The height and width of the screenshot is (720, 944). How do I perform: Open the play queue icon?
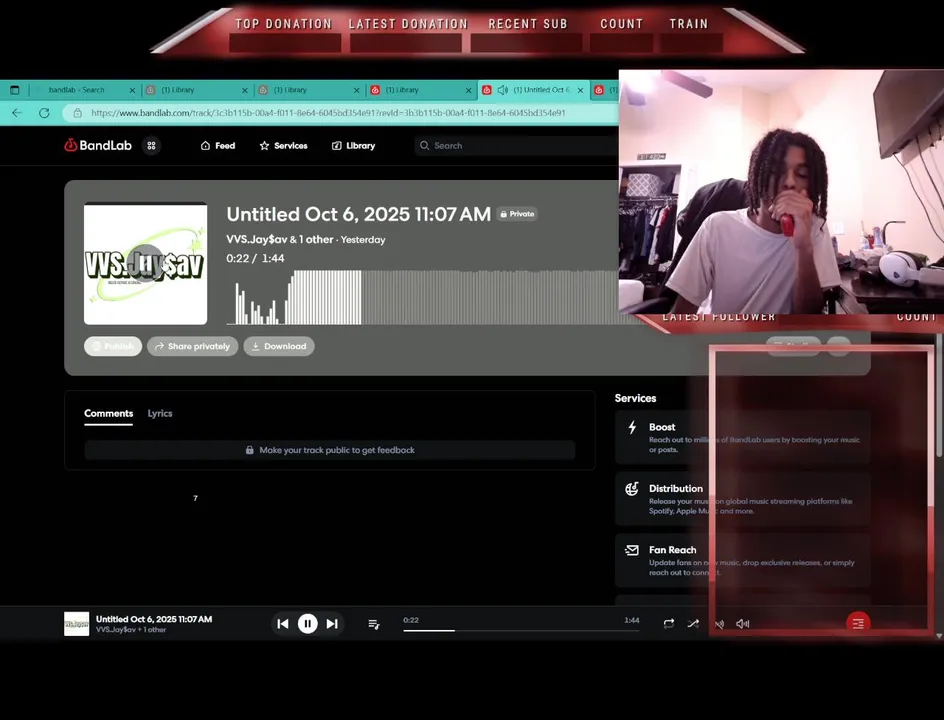(373, 624)
